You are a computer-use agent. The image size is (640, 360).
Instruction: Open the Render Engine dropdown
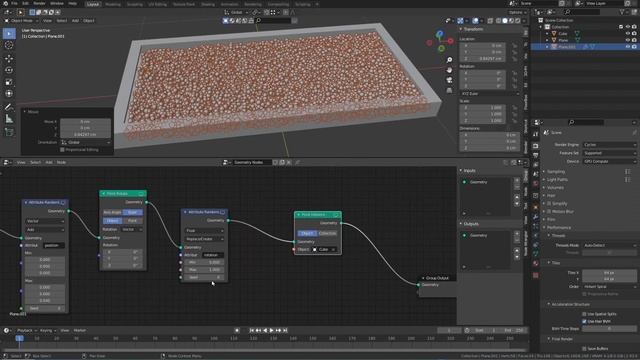pyautogui.click(x=609, y=144)
